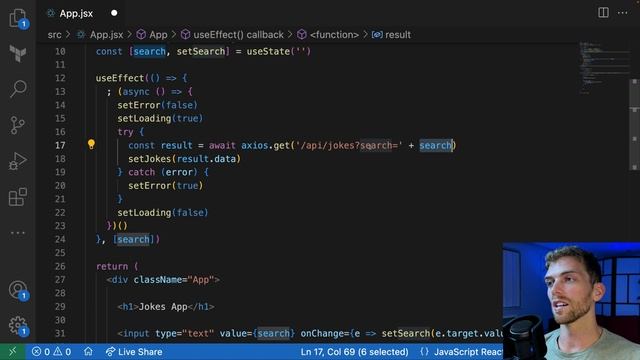Open src breadcrumb segment
Image resolution: width=640 pixels, height=360 pixels.
(x=54, y=35)
